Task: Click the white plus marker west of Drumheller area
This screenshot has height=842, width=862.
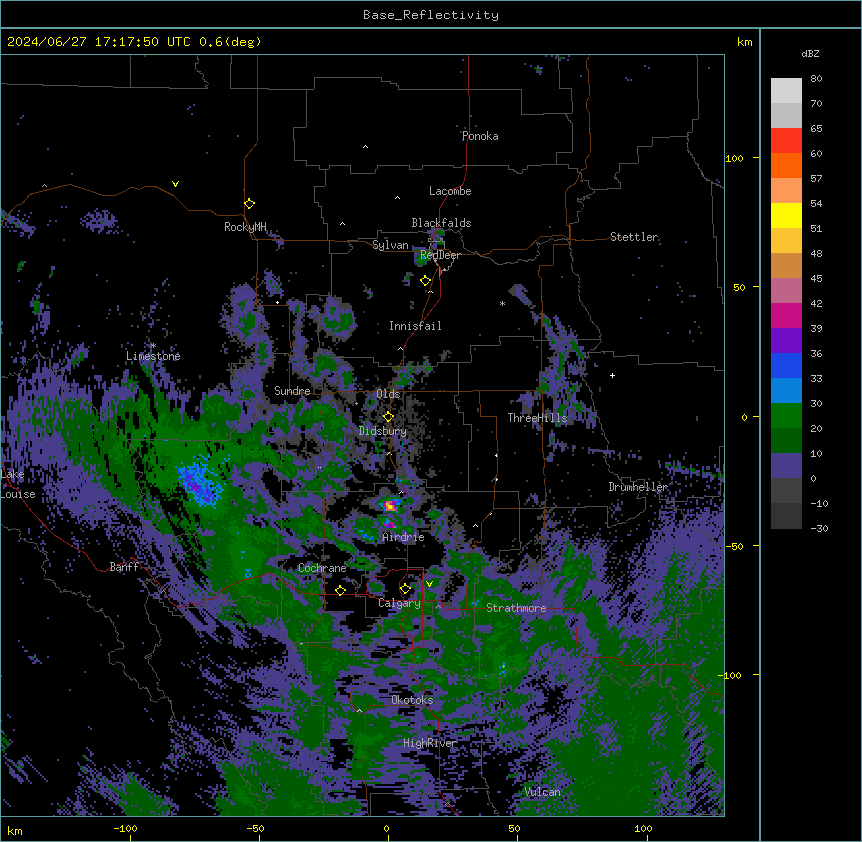Action: pos(612,375)
